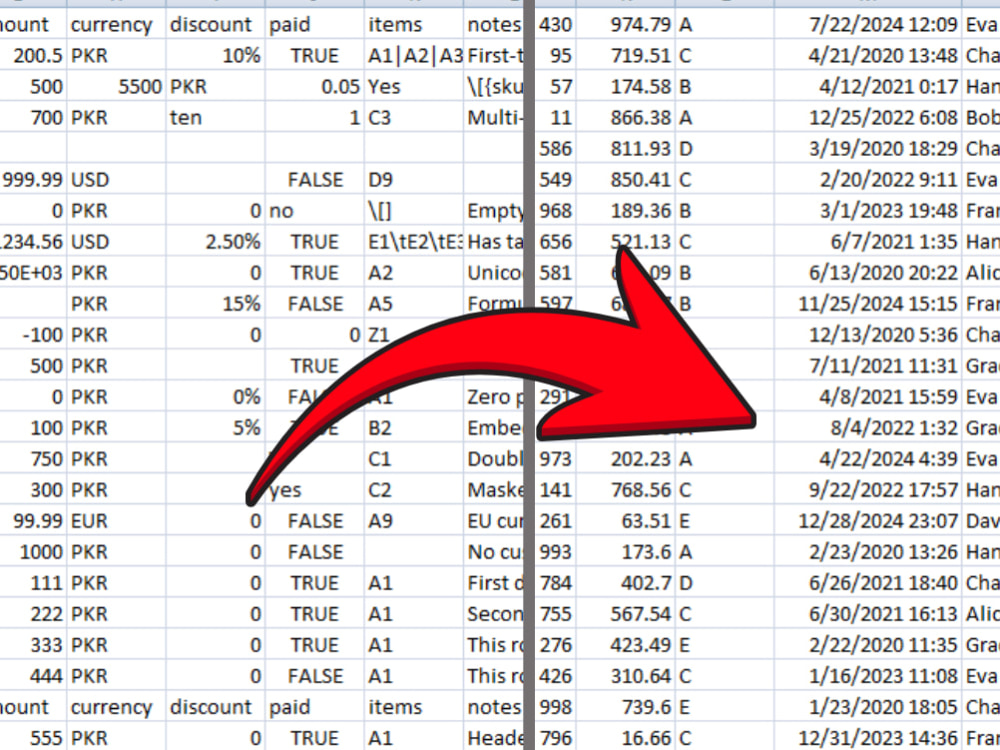Screen dimensions: 1000x750
Task: Click the date cell 12/31/2023 14:36
Action: [x=869, y=739]
